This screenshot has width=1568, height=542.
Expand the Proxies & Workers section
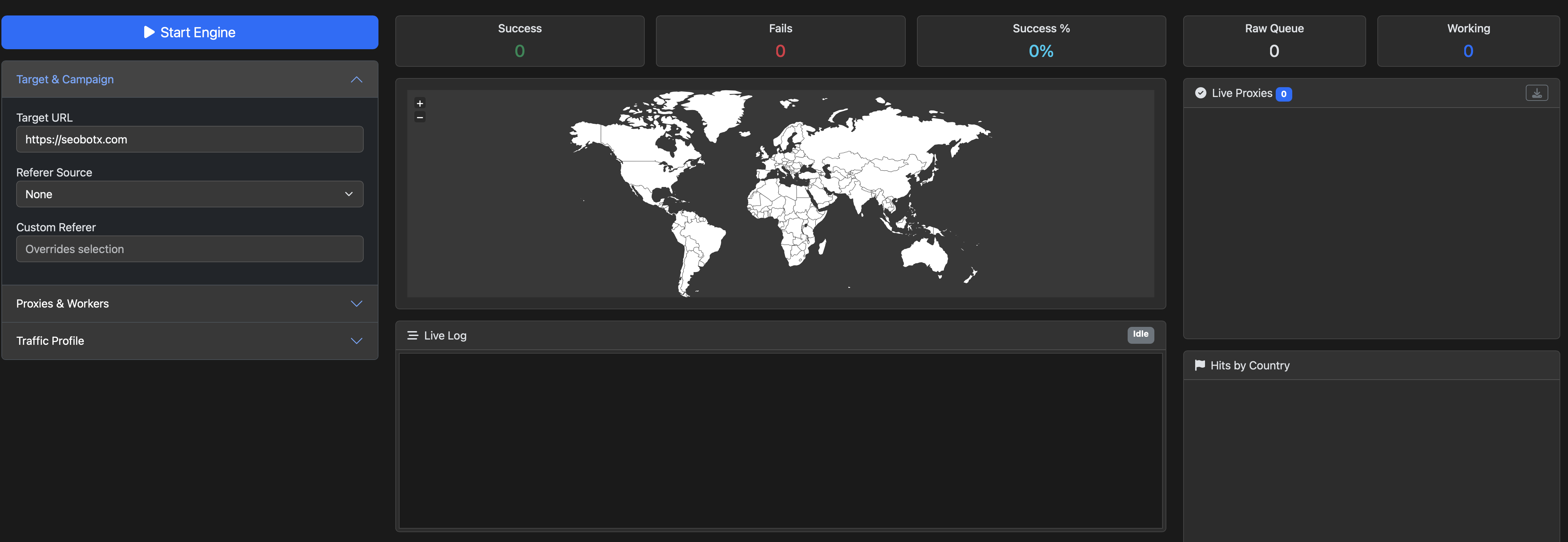pyautogui.click(x=189, y=304)
